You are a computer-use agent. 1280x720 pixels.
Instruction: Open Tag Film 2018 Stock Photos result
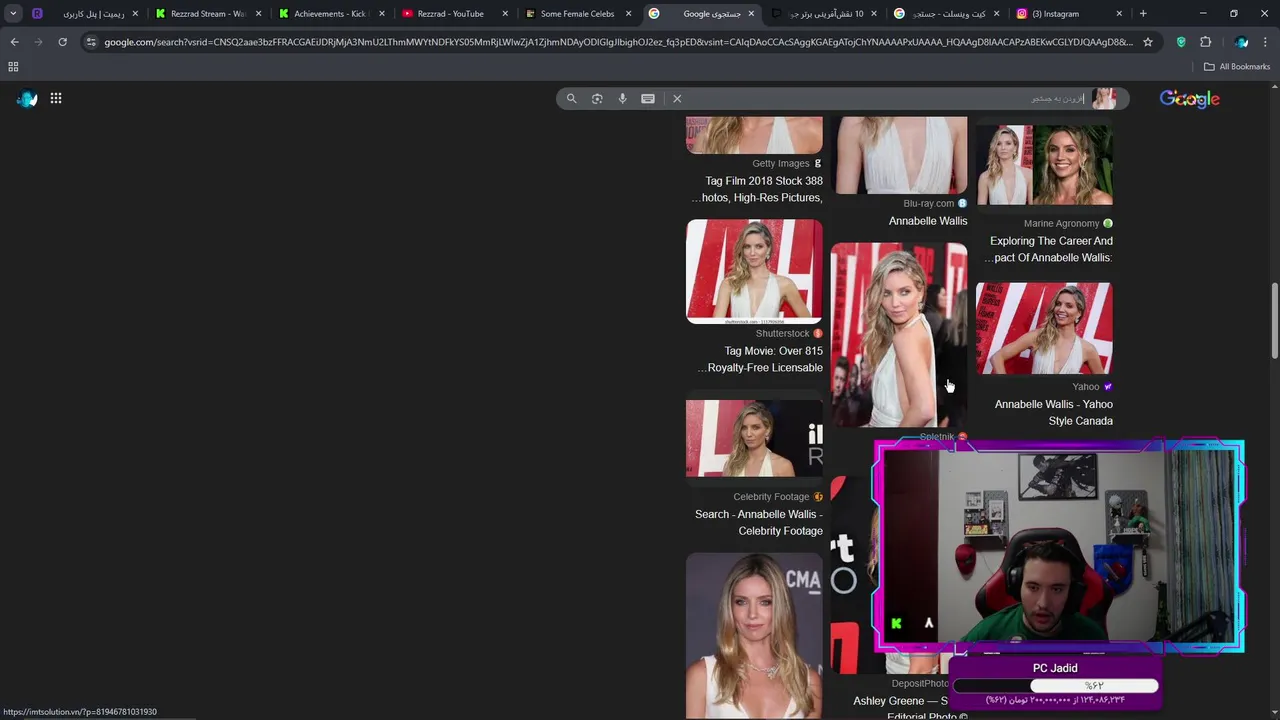(x=757, y=189)
